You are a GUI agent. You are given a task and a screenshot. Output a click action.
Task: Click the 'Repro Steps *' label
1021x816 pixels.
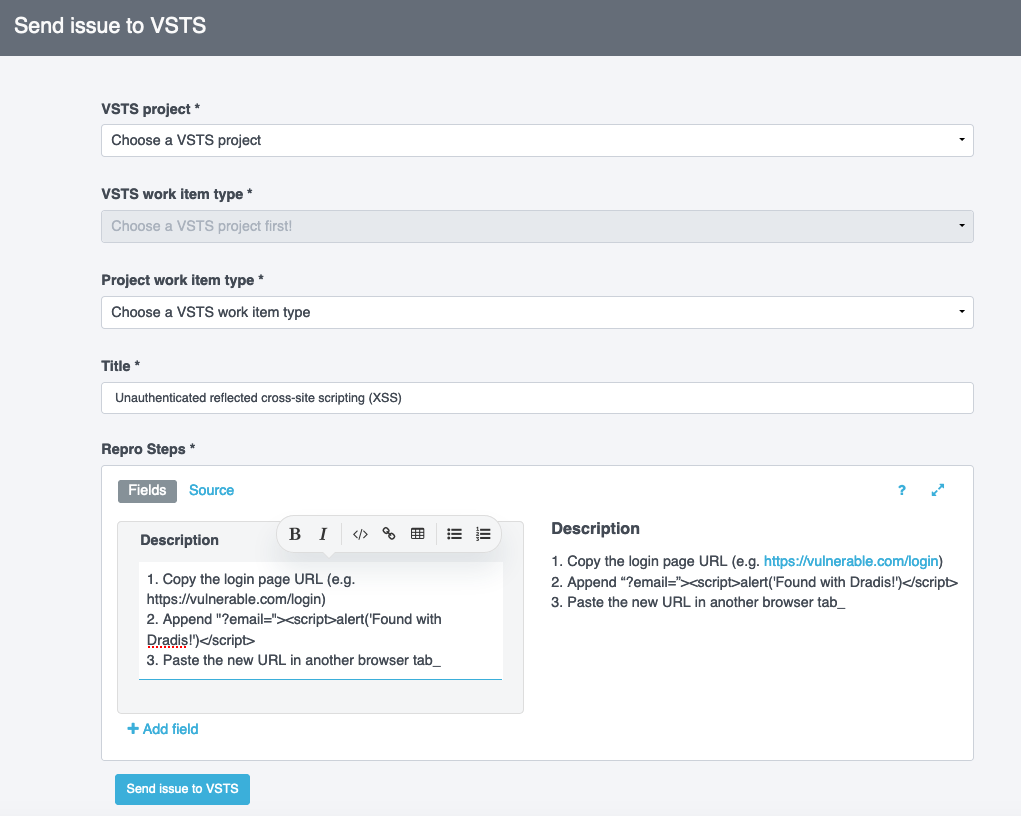[148, 449]
